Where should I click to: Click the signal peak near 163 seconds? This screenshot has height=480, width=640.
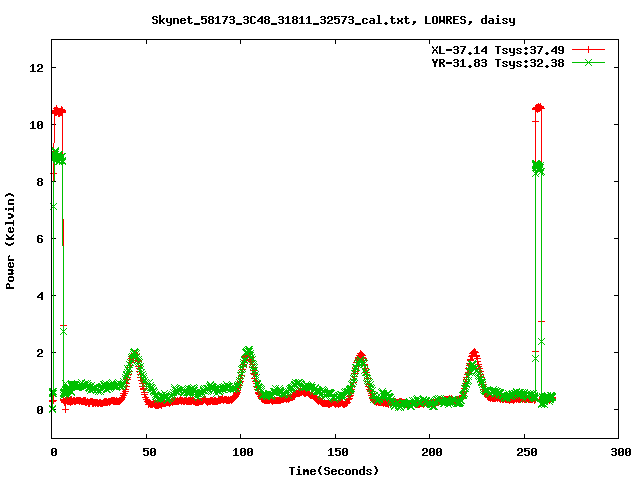click(x=360, y=356)
